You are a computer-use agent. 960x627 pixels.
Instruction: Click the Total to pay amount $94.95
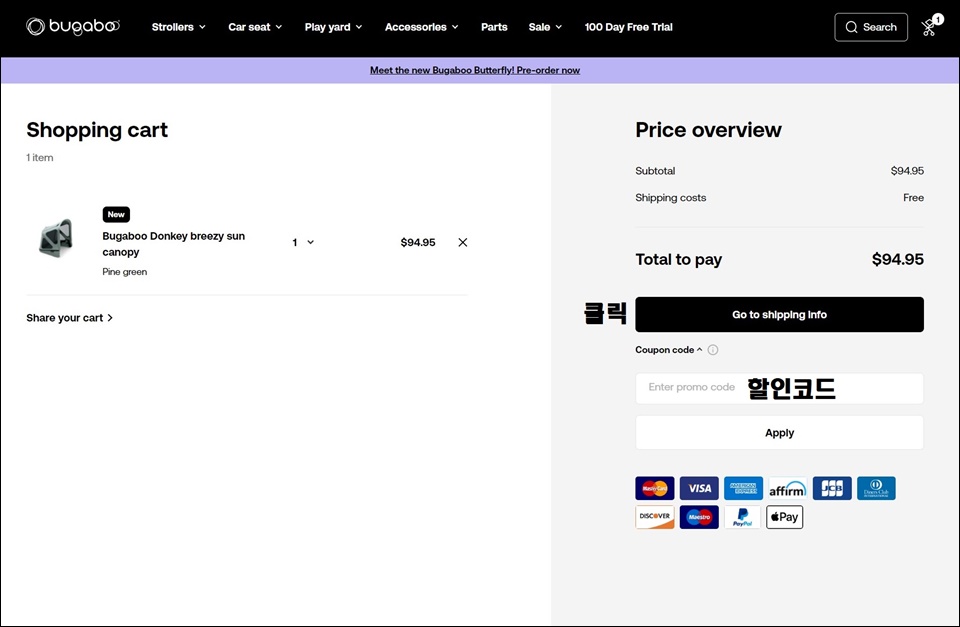tap(898, 260)
